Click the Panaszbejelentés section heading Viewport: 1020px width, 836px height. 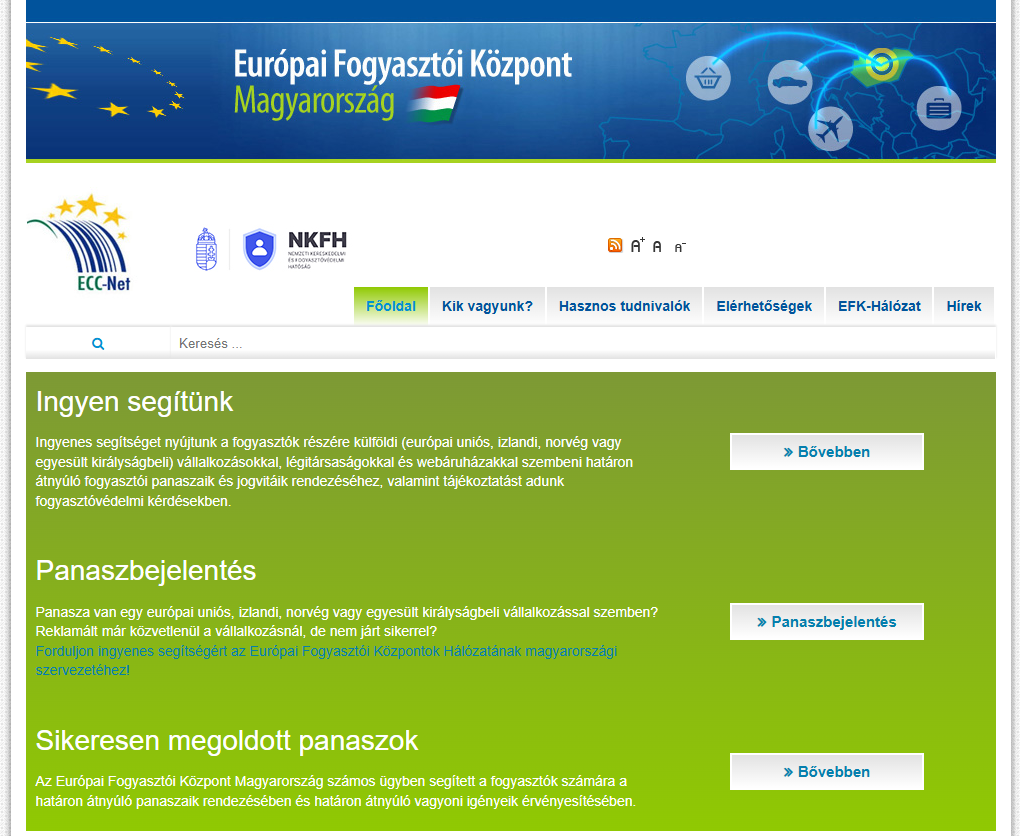pos(146,571)
